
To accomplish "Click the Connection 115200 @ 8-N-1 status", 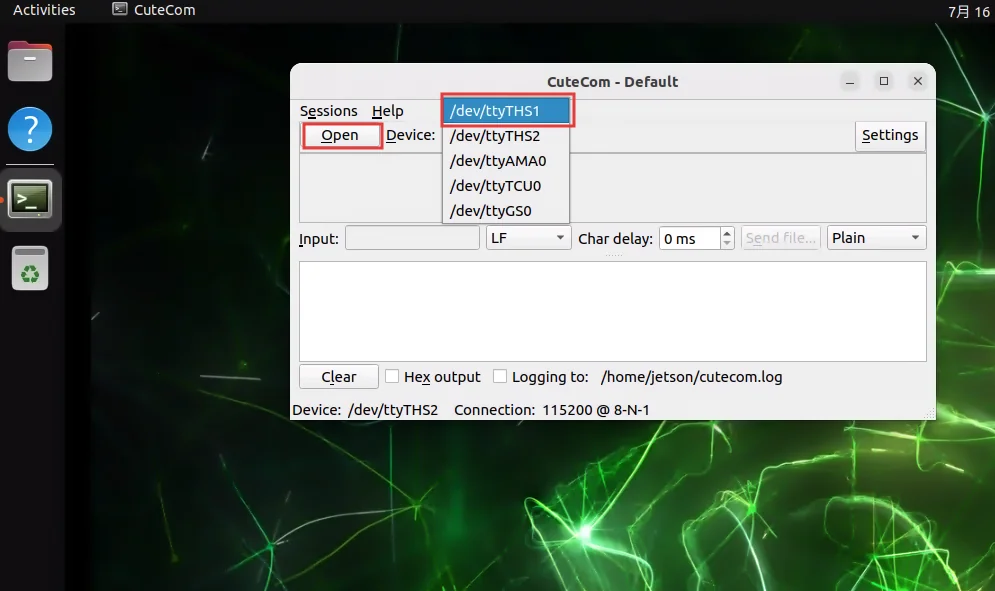I will click(x=551, y=410).
